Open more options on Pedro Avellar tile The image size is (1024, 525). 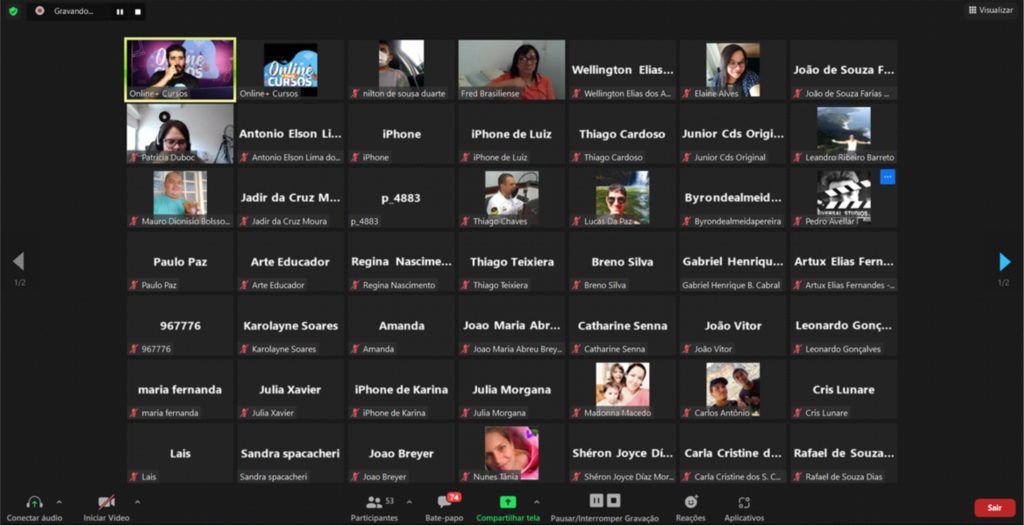click(887, 177)
